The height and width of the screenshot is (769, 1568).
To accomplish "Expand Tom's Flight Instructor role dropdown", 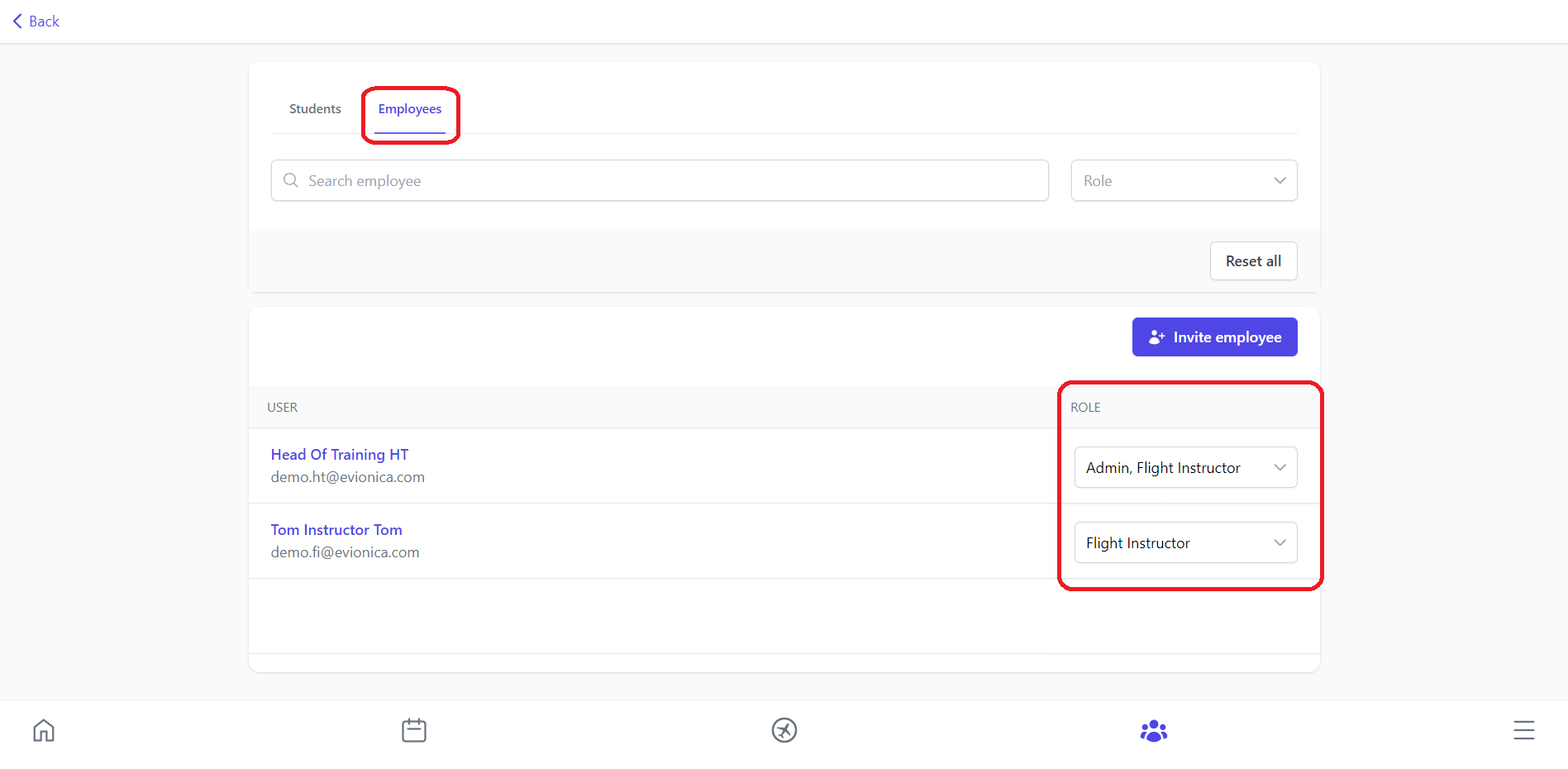I will (1185, 543).
